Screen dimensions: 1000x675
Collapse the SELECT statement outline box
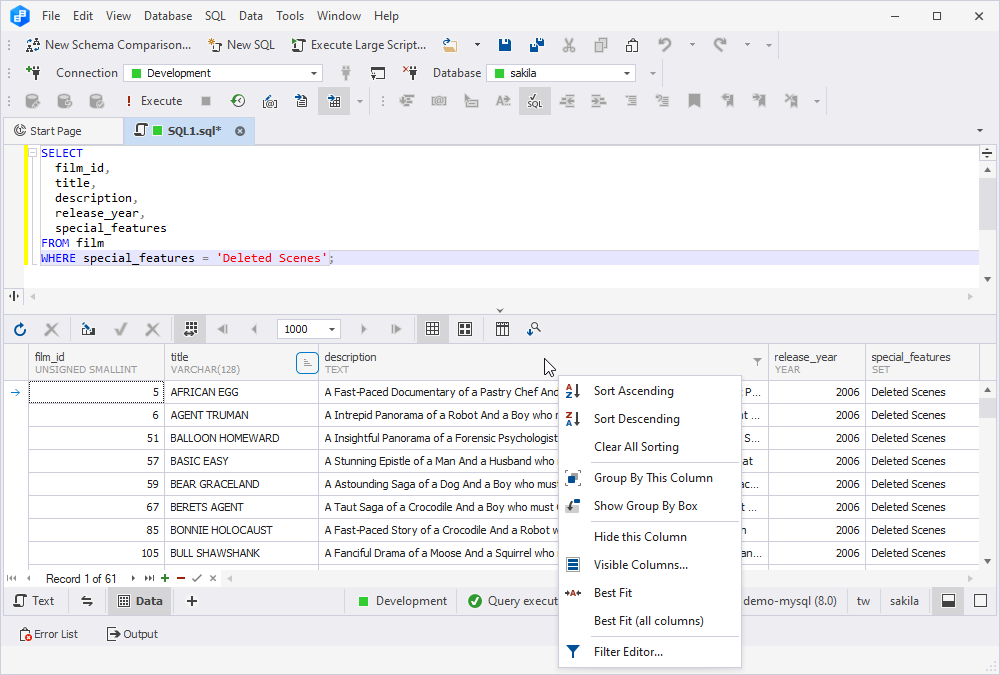click(33, 152)
